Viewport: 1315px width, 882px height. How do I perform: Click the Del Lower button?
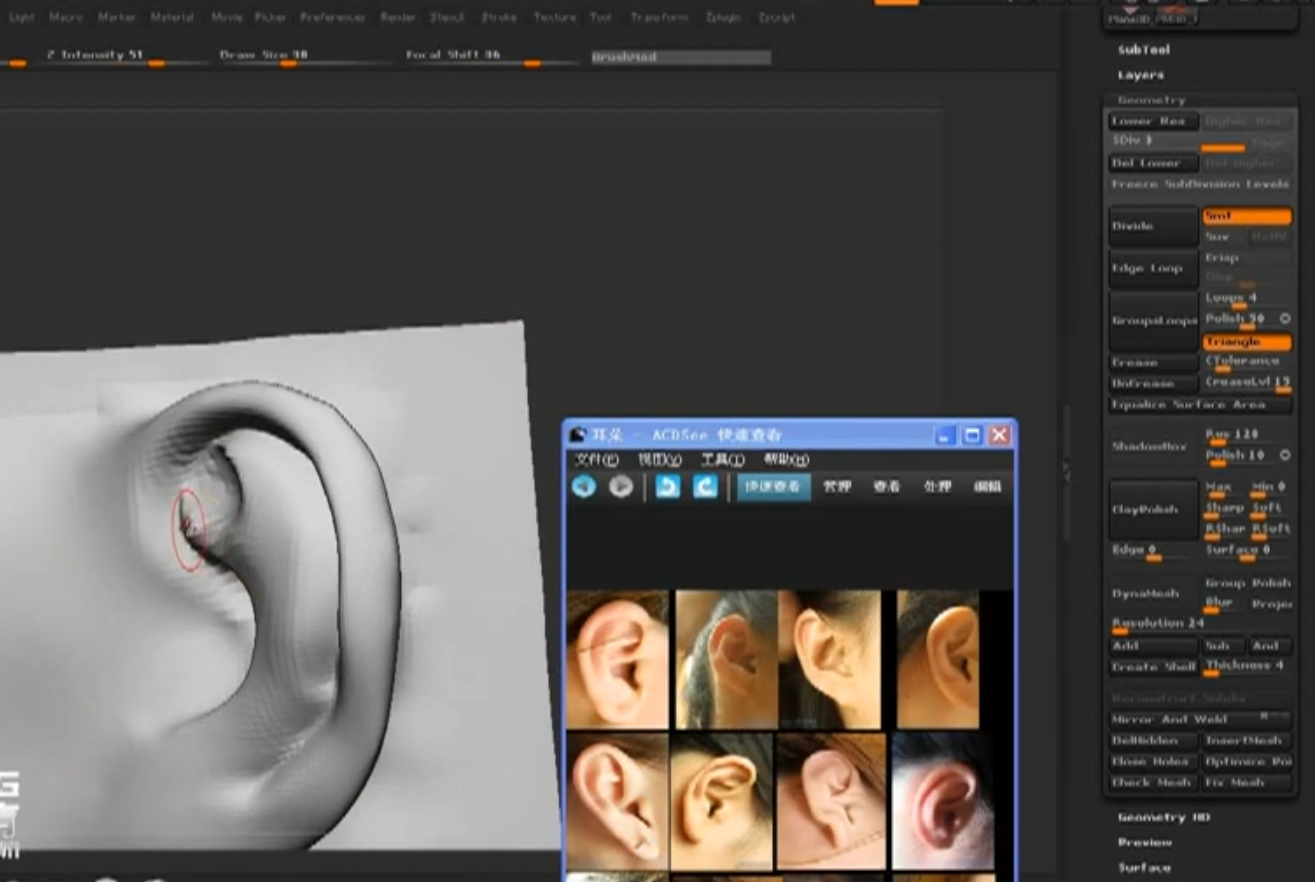click(1153, 163)
